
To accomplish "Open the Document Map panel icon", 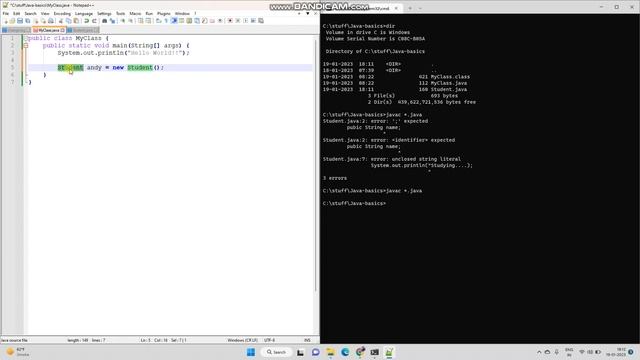I will (189, 20).
